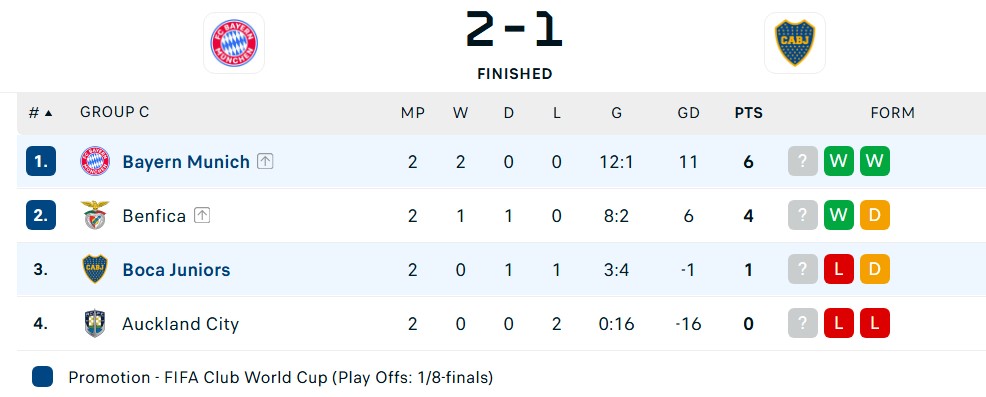
Task: Click Boca Juniors' red L form badge
Action: pos(839,269)
